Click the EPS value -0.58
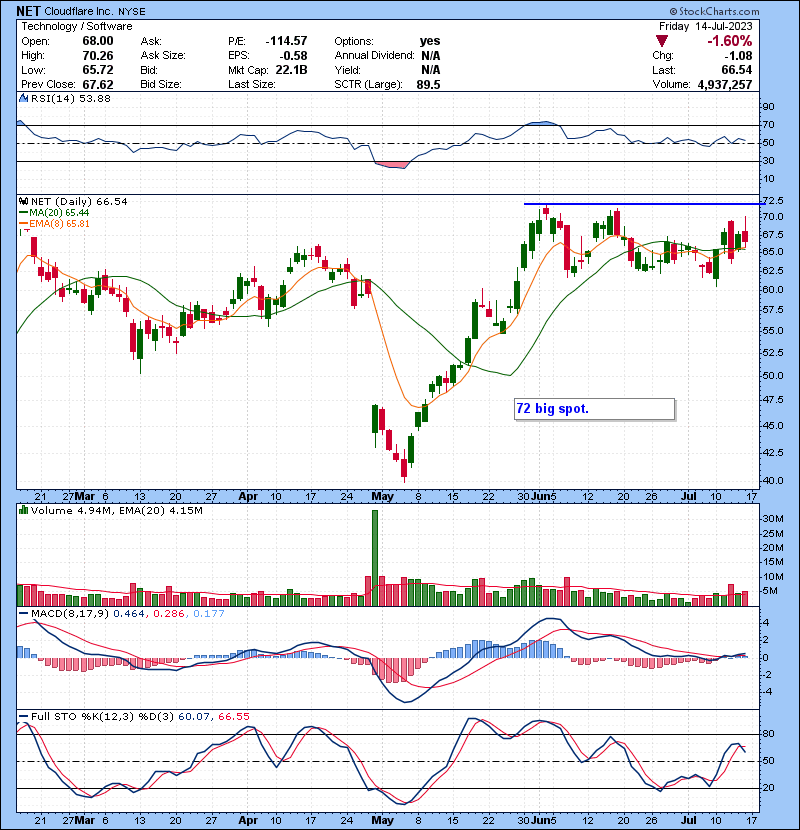Image resolution: width=800 pixels, height=830 pixels. (293, 56)
